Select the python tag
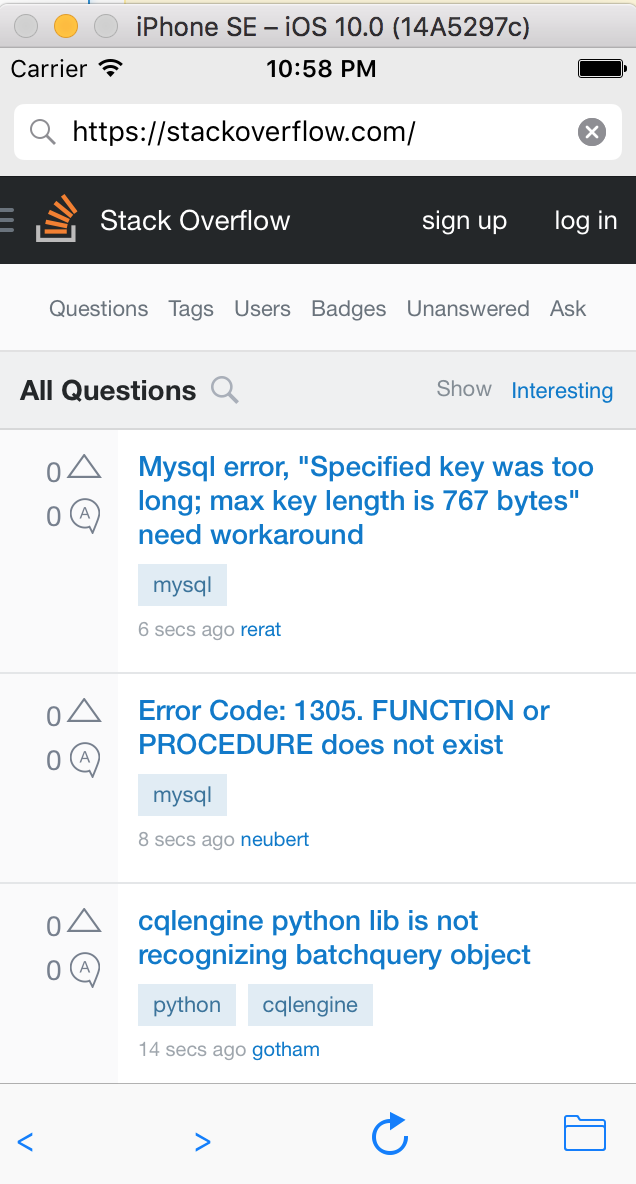 coord(187,1005)
